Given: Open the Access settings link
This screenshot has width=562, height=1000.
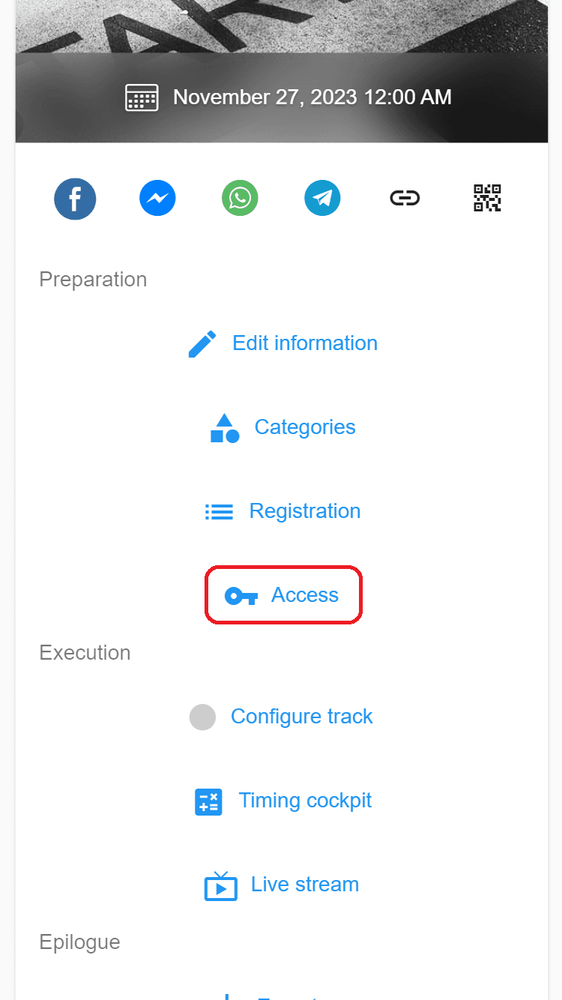Looking at the screenshot, I should click(x=305, y=595).
